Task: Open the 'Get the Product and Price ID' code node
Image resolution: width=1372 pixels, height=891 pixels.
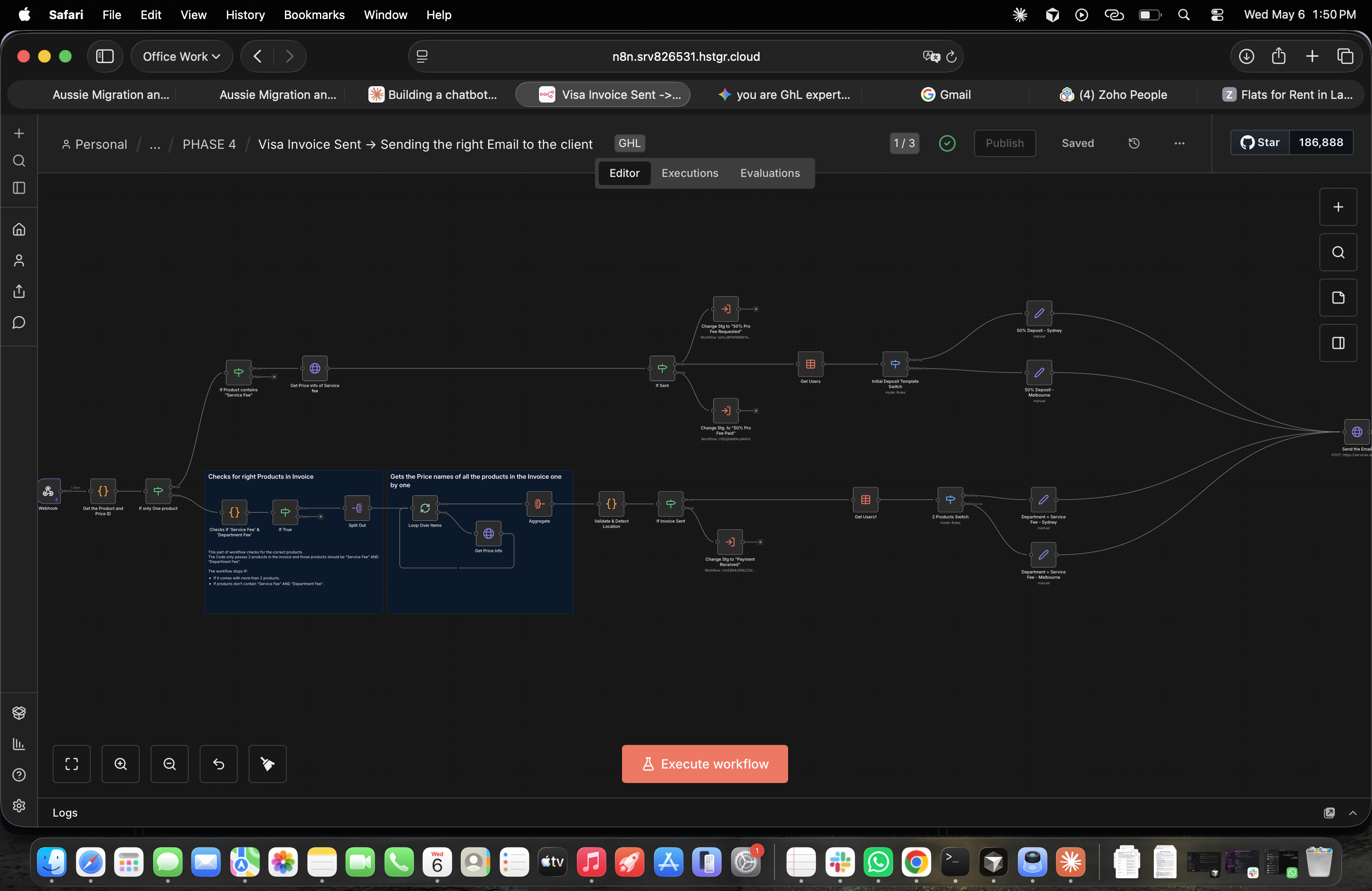Action: pyautogui.click(x=103, y=491)
